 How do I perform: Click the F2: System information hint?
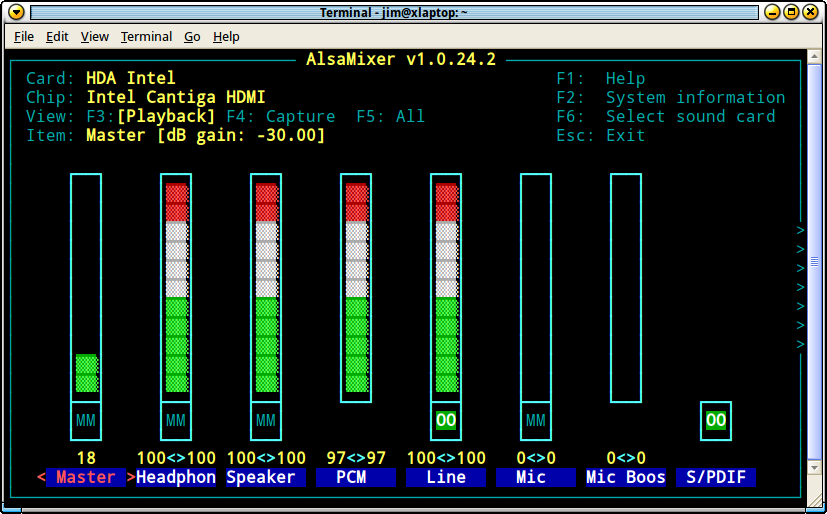(670, 97)
